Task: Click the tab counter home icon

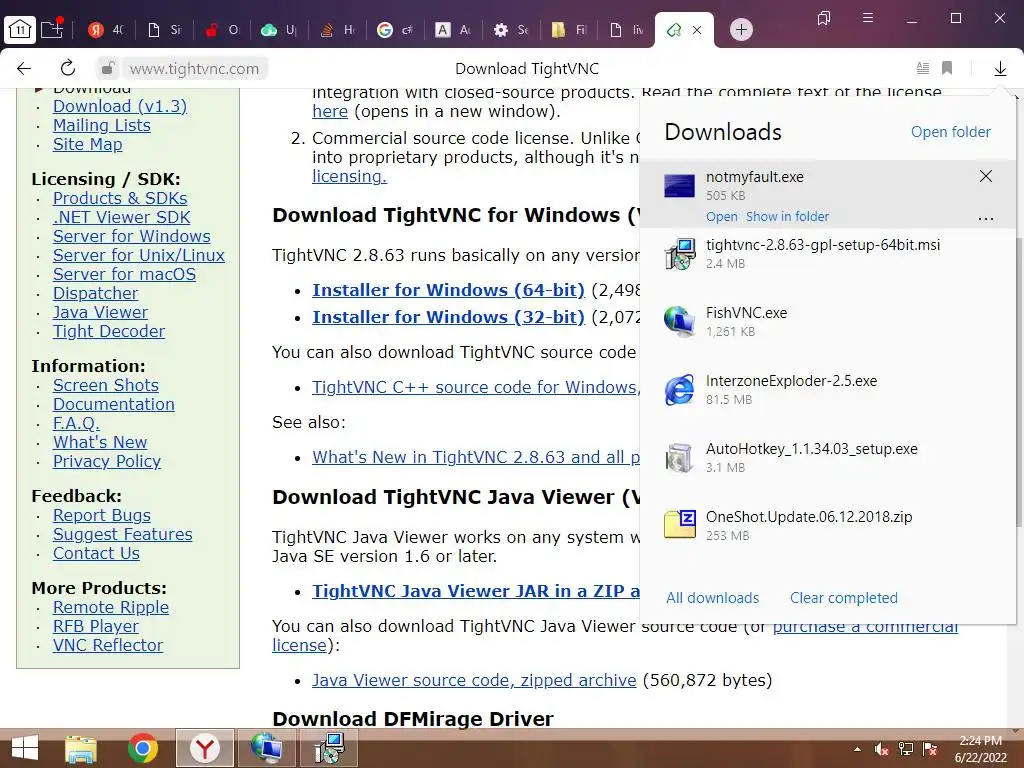Action: tap(20, 29)
